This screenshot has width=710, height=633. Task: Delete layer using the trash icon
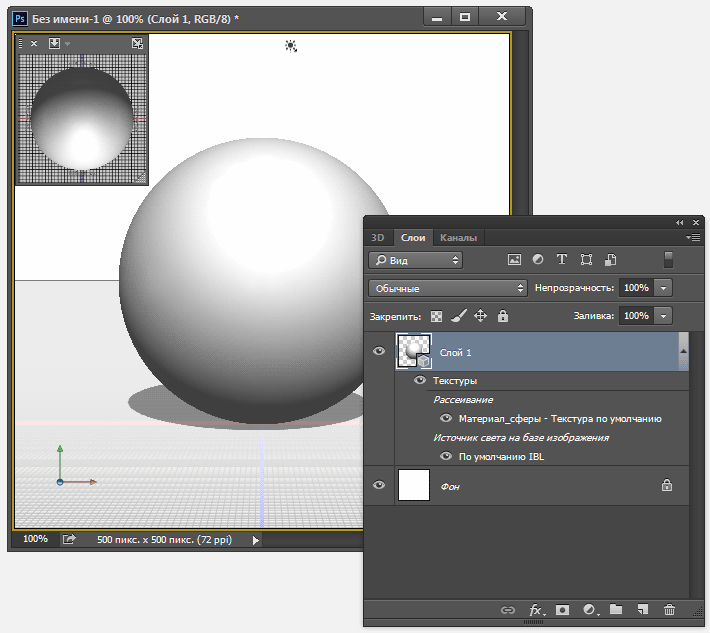670,609
